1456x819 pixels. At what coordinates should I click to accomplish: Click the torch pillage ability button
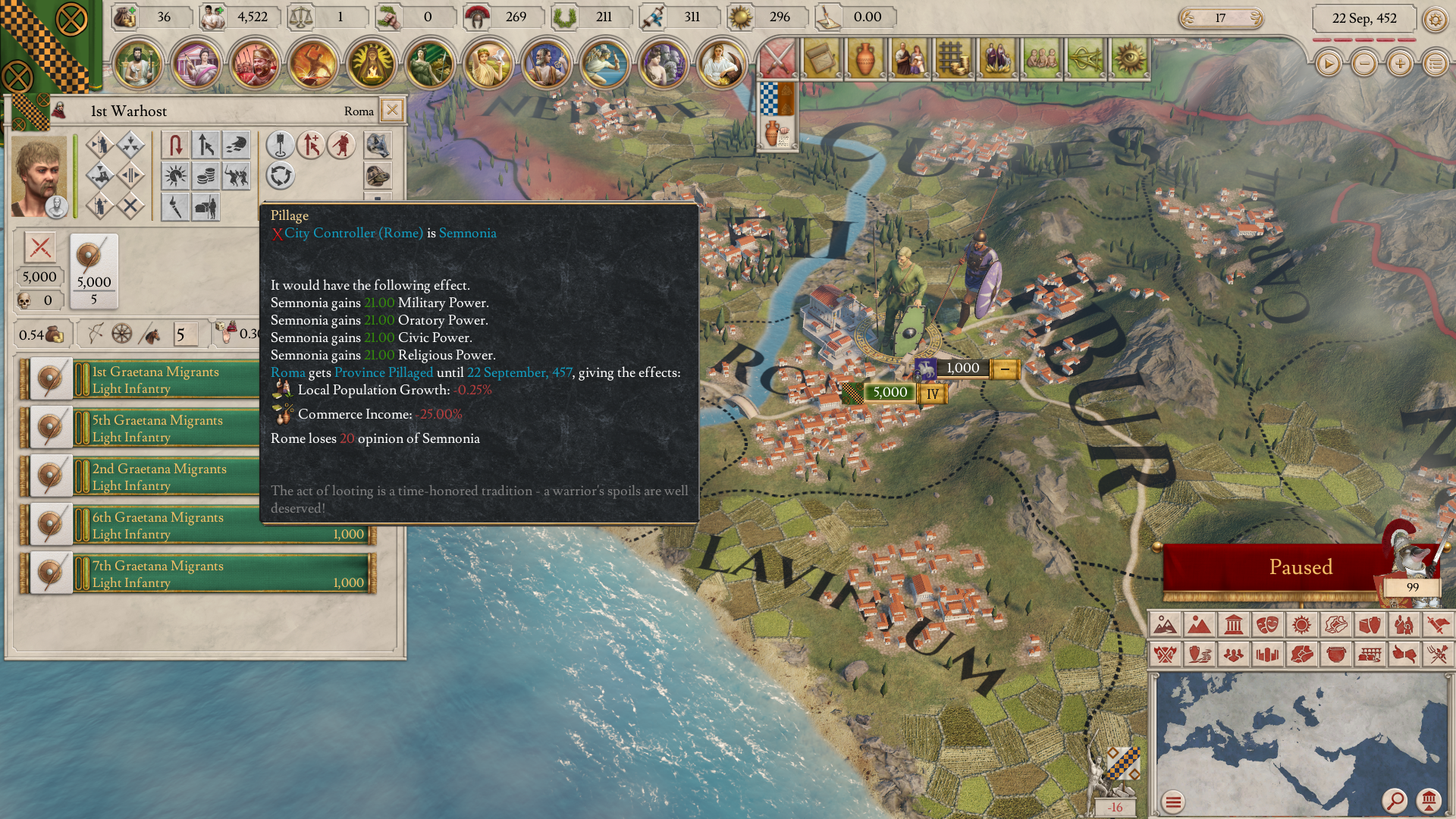point(175,207)
